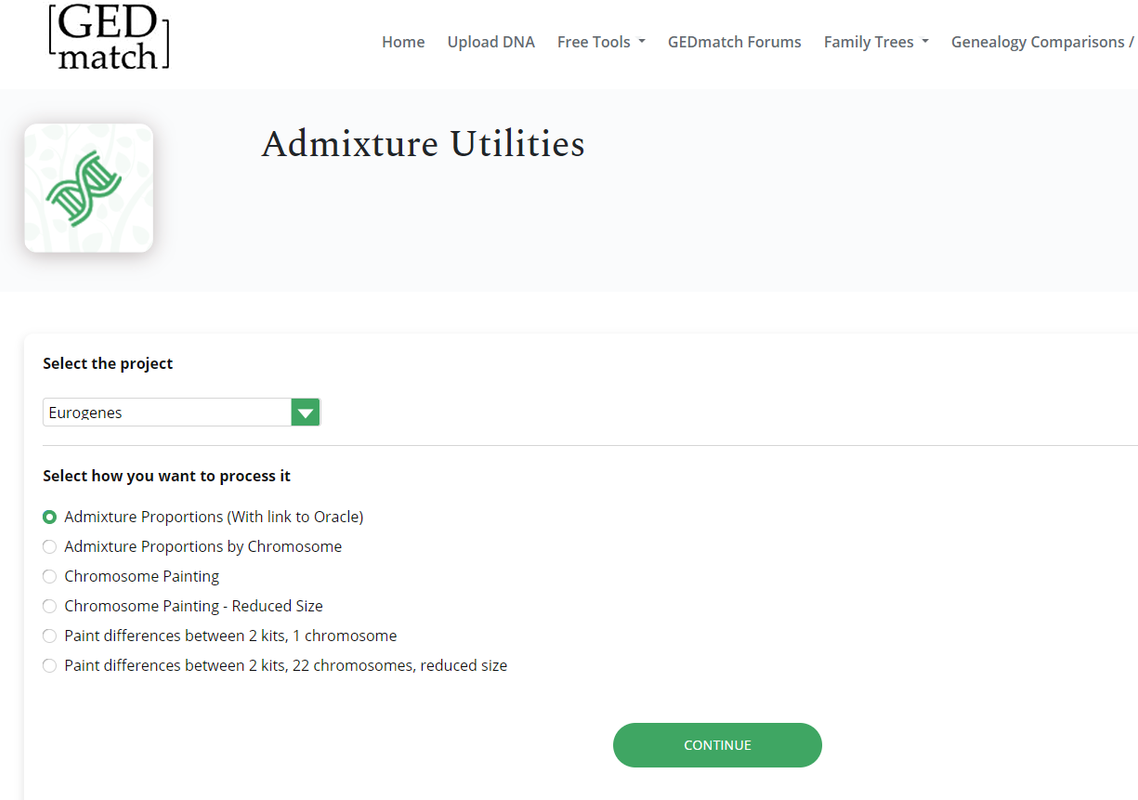
Task: Click the green project dropdown arrow
Action: pyautogui.click(x=306, y=412)
